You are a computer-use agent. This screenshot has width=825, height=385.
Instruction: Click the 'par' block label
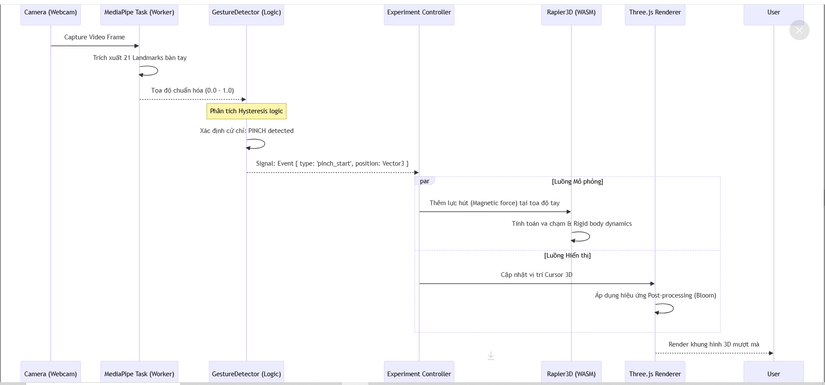[x=425, y=181]
